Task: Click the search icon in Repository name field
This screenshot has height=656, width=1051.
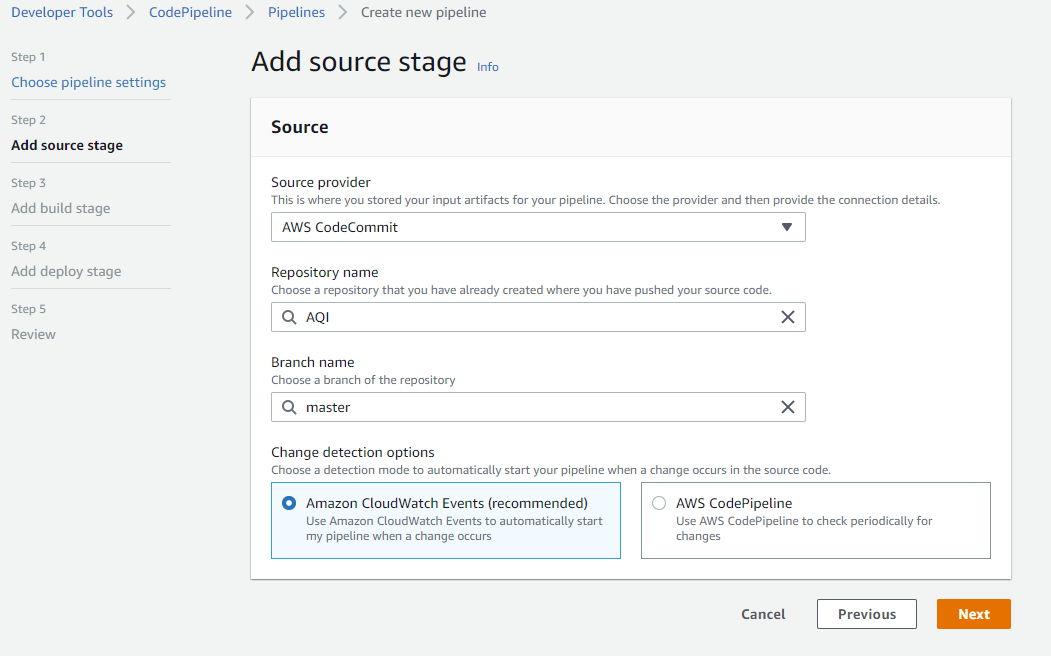Action: tap(289, 317)
